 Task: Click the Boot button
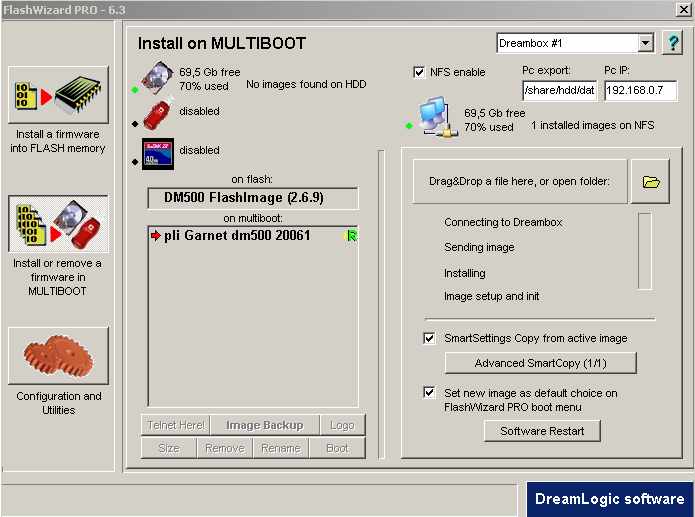click(x=337, y=448)
